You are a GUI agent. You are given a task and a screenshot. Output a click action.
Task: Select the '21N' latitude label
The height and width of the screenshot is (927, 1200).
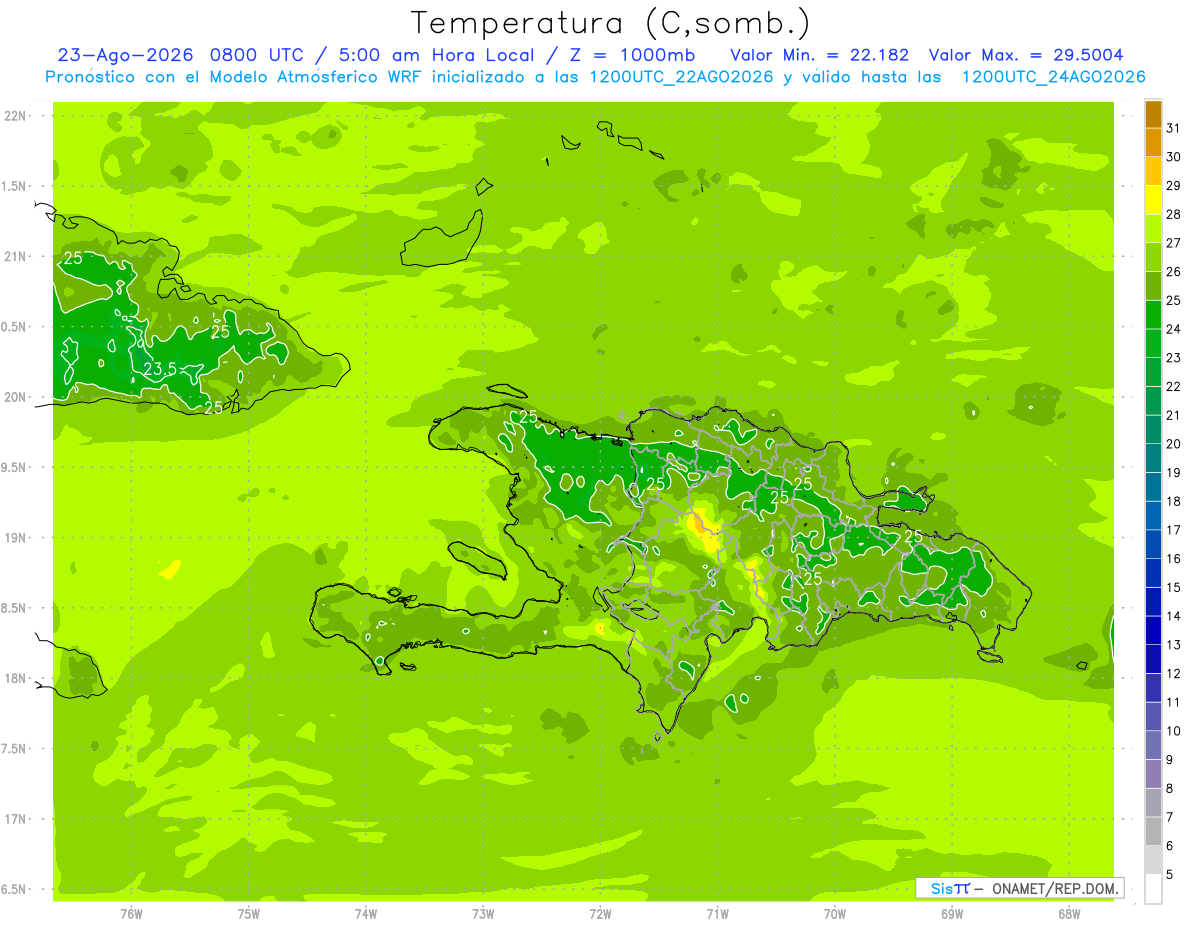[15, 256]
